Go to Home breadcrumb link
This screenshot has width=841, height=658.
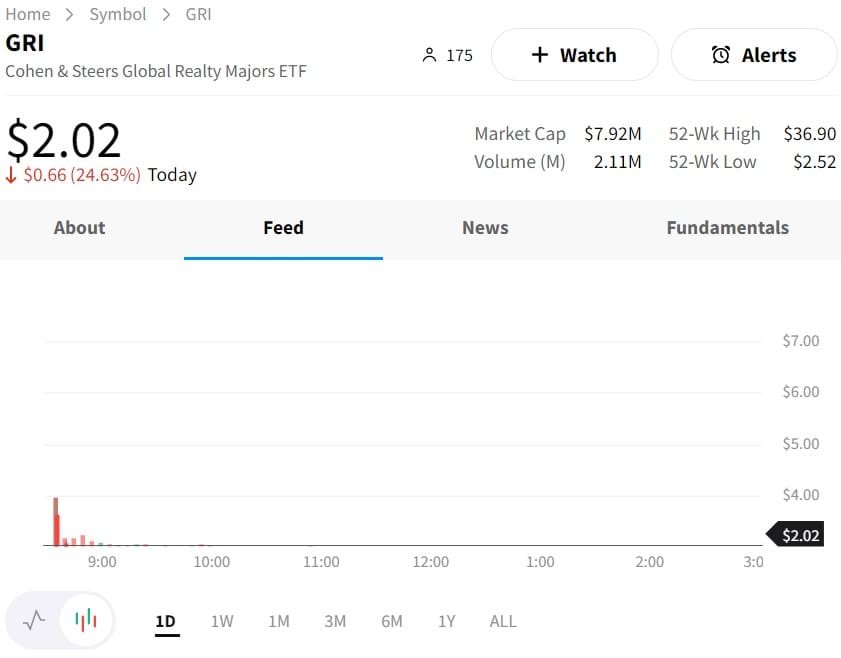28,14
